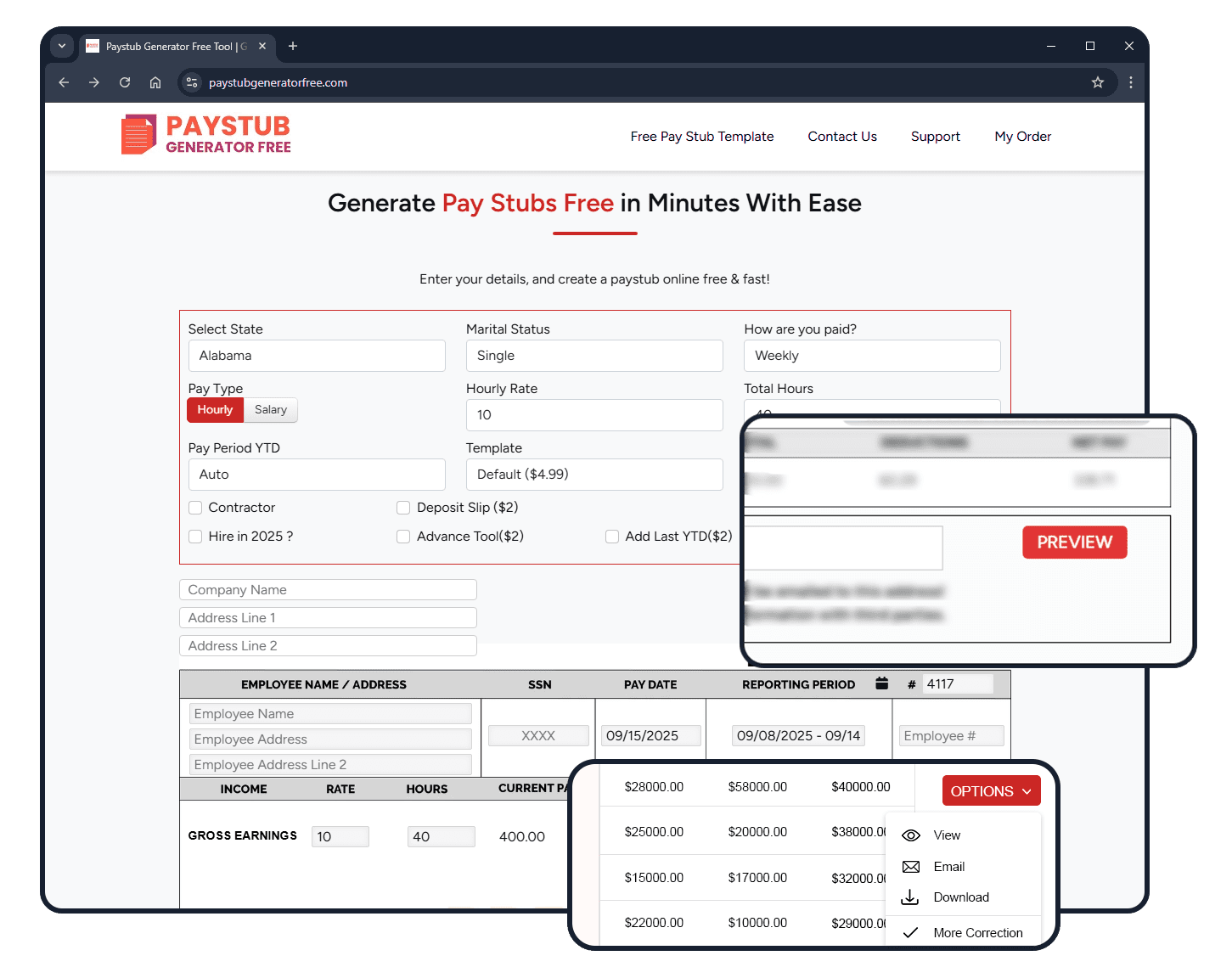Reload the page with refresh icon
1232x967 pixels.
(125, 82)
